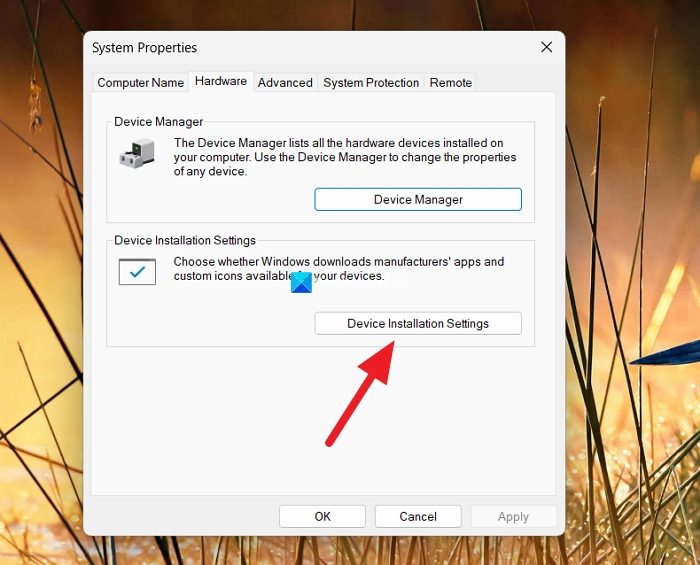
Task: Click the Device Manager hardware icon
Action: [137, 153]
